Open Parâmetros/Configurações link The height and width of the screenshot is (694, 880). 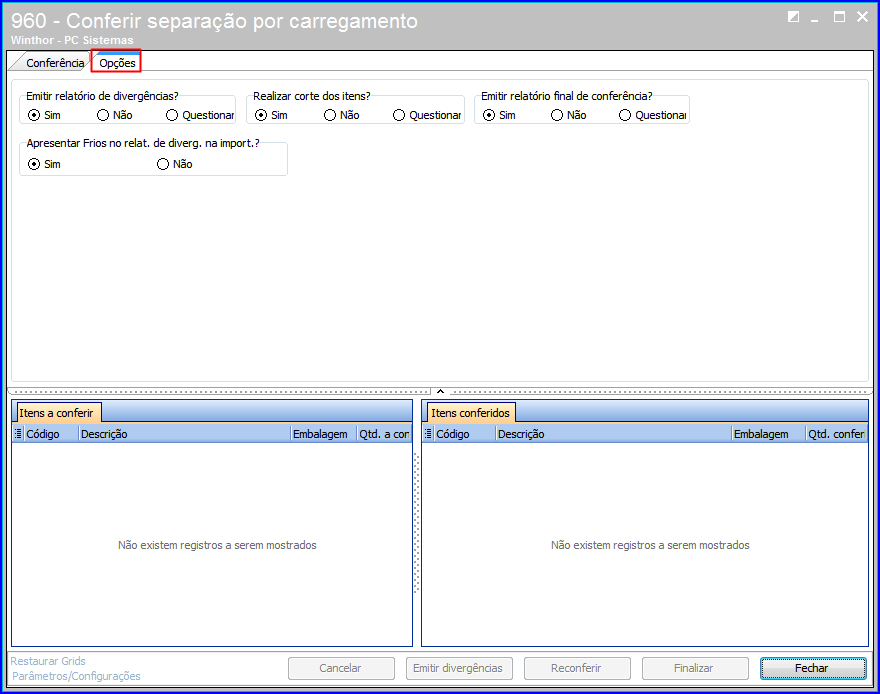[x=76, y=676]
